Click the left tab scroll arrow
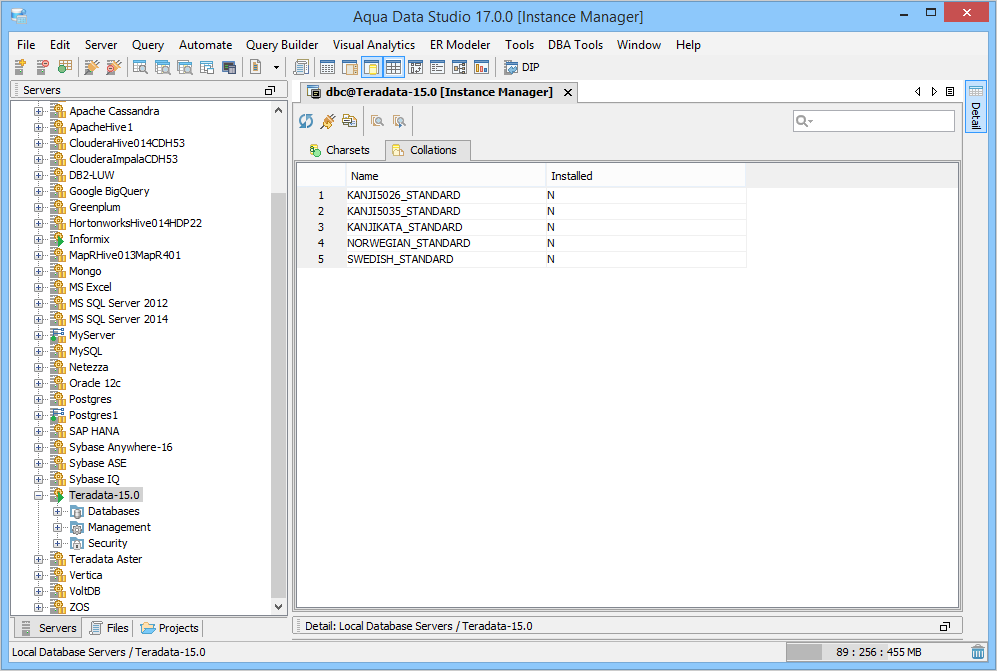 point(918,92)
